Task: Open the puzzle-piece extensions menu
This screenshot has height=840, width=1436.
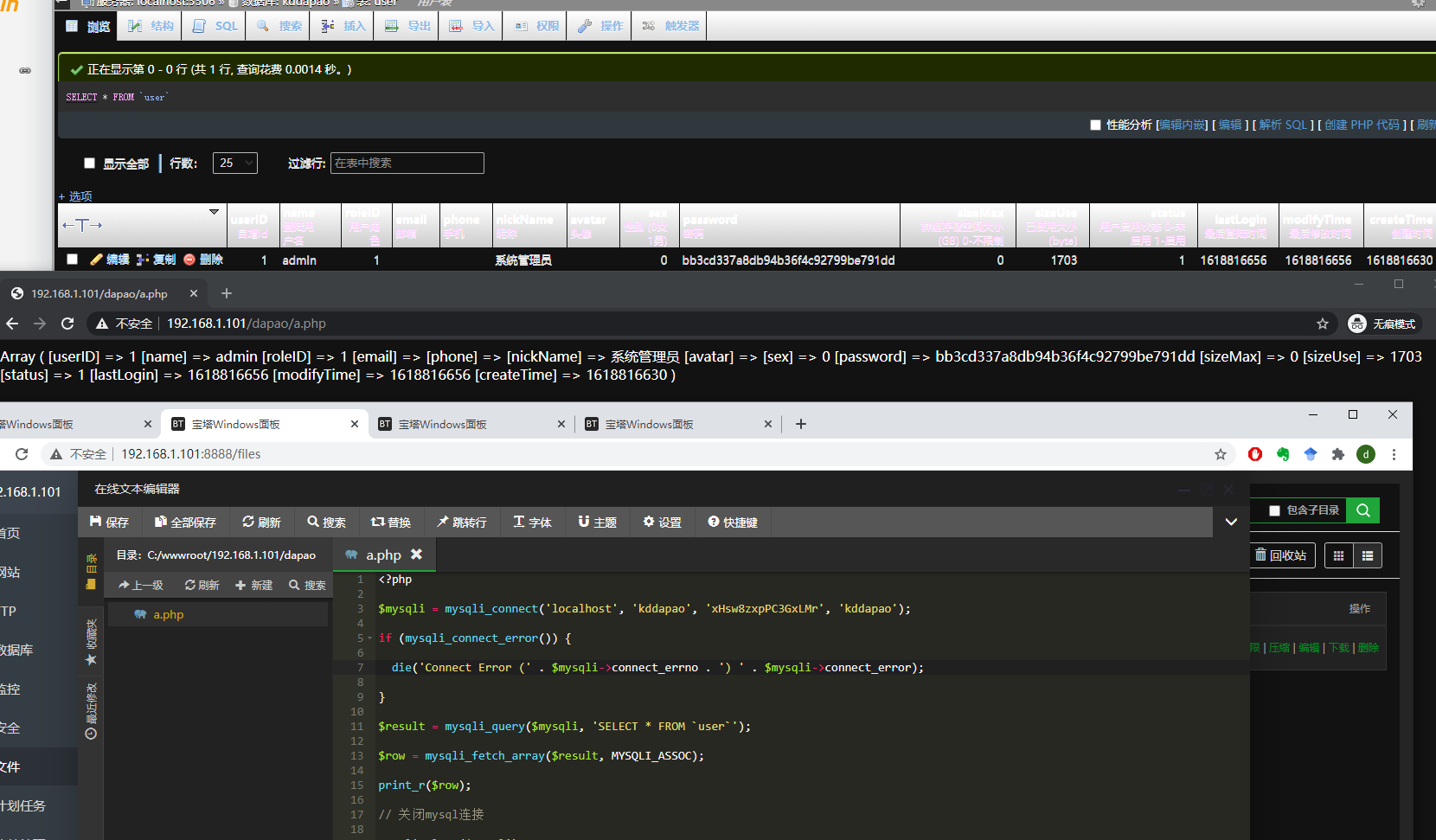Action: click(x=1338, y=454)
